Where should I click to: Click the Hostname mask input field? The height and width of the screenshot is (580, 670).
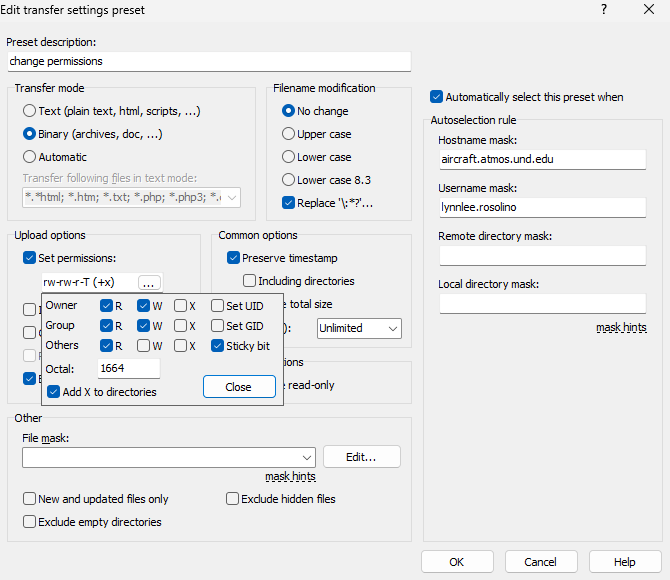(x=542, y=159)
